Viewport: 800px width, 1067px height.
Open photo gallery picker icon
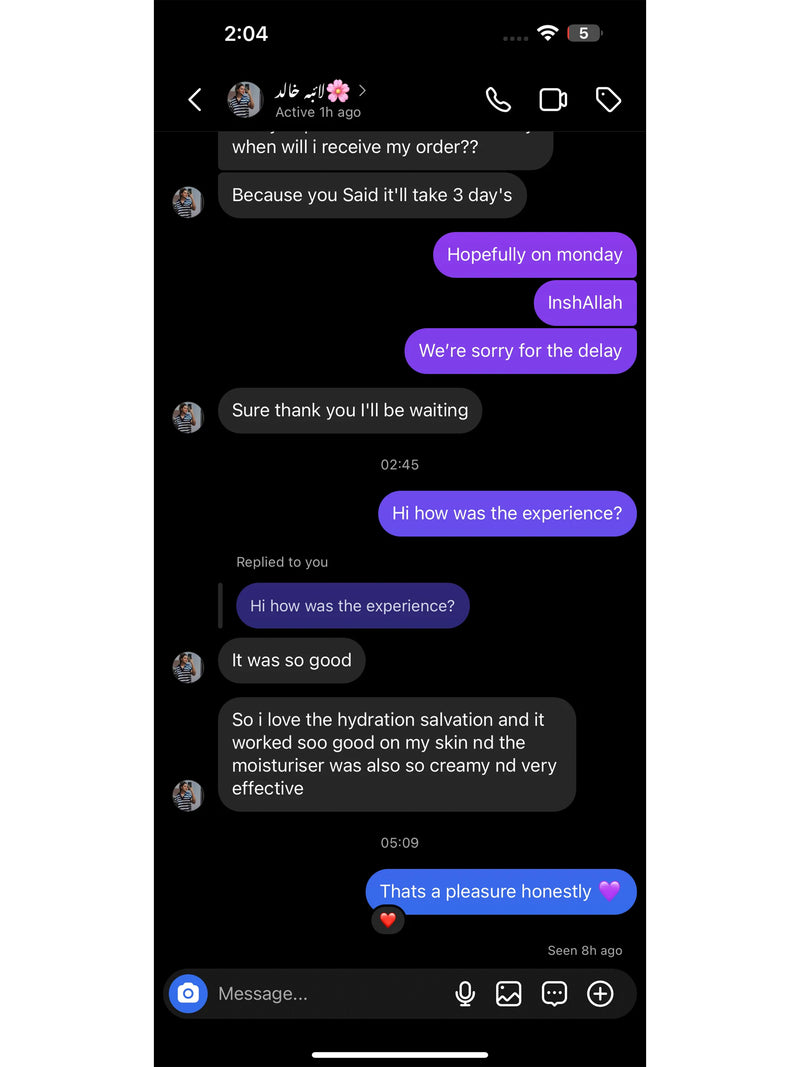click(508, 994)
